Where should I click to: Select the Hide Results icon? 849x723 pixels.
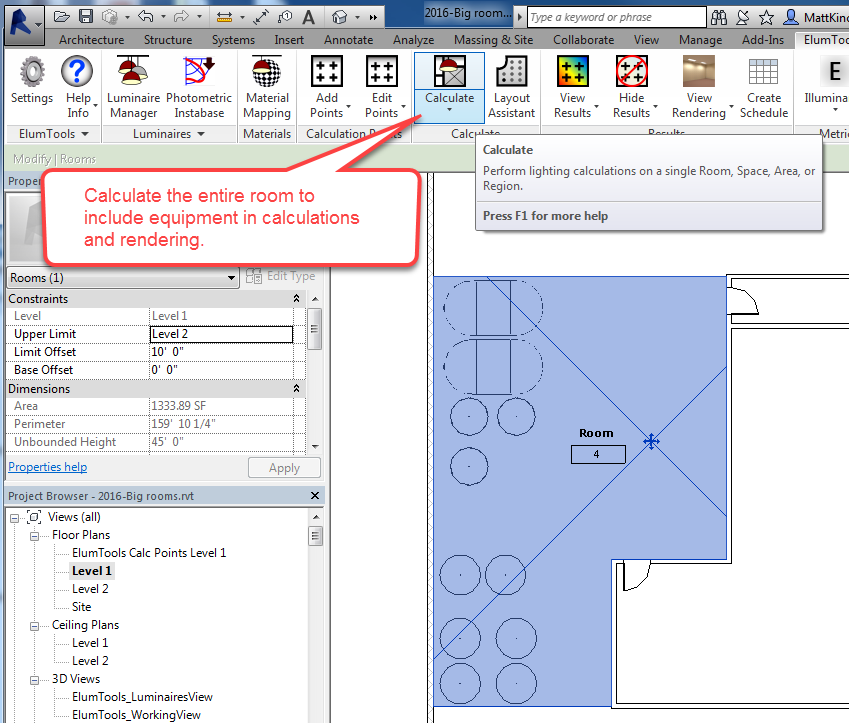coord(631,87)
